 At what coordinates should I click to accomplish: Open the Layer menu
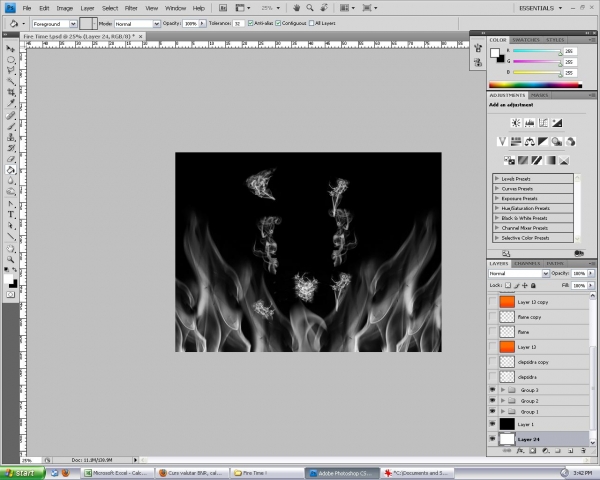[x=87, y=8]
